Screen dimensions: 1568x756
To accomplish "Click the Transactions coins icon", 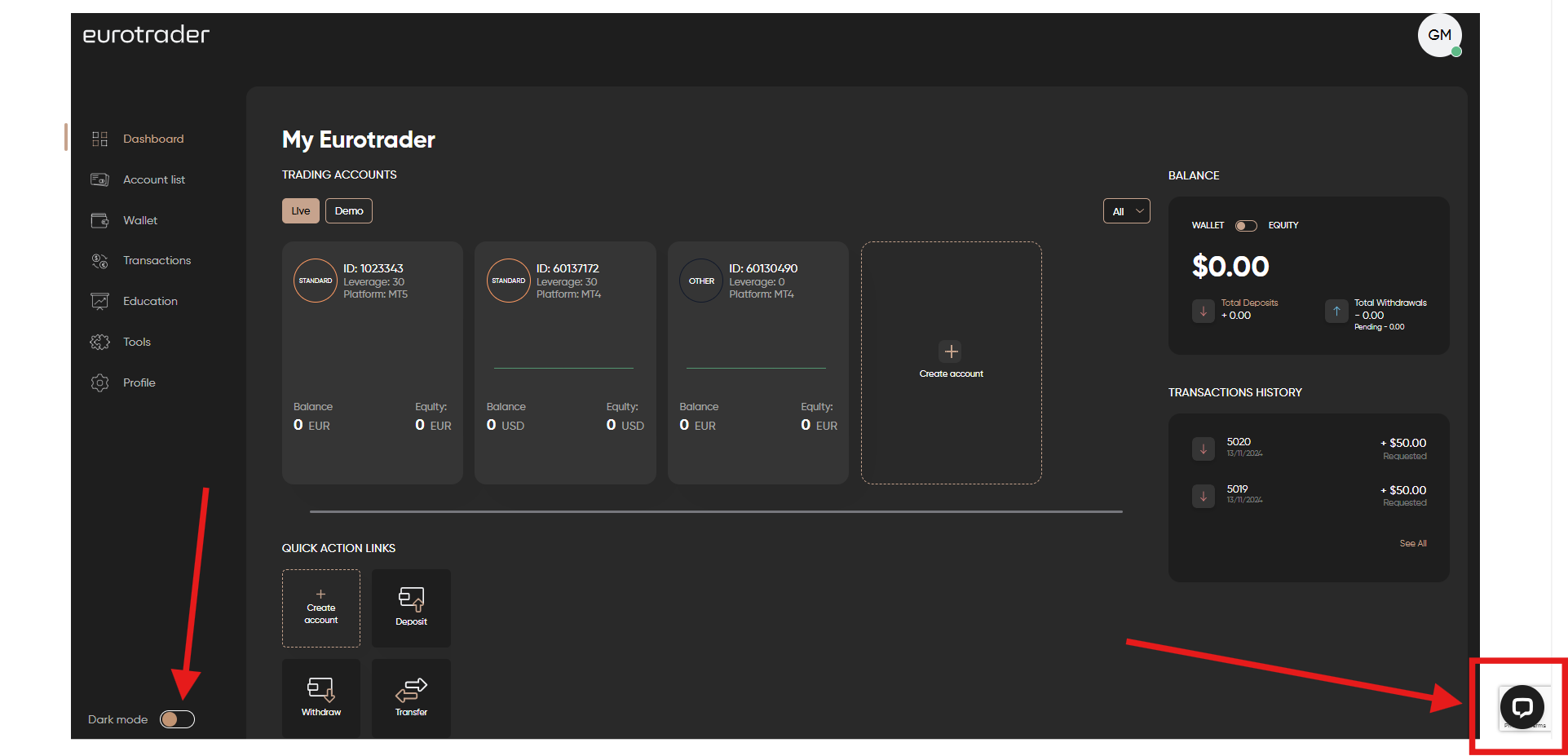I will tap(99, 261).
